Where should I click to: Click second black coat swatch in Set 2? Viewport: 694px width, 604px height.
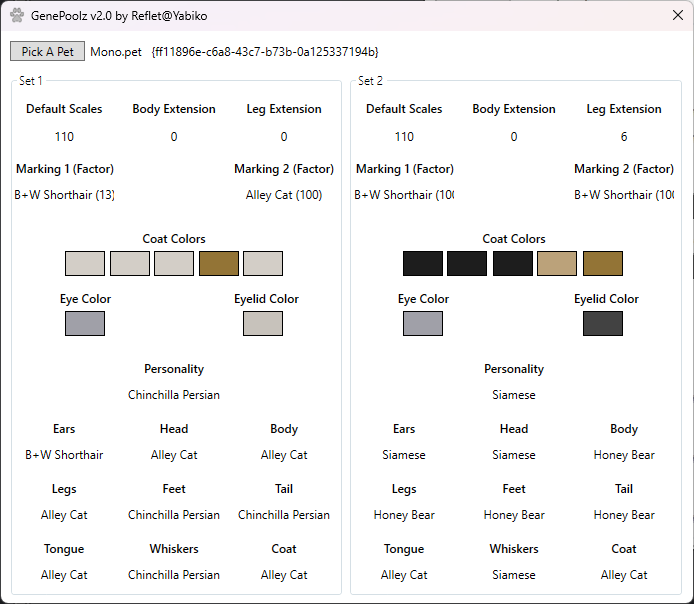click(x=467, y=263)
